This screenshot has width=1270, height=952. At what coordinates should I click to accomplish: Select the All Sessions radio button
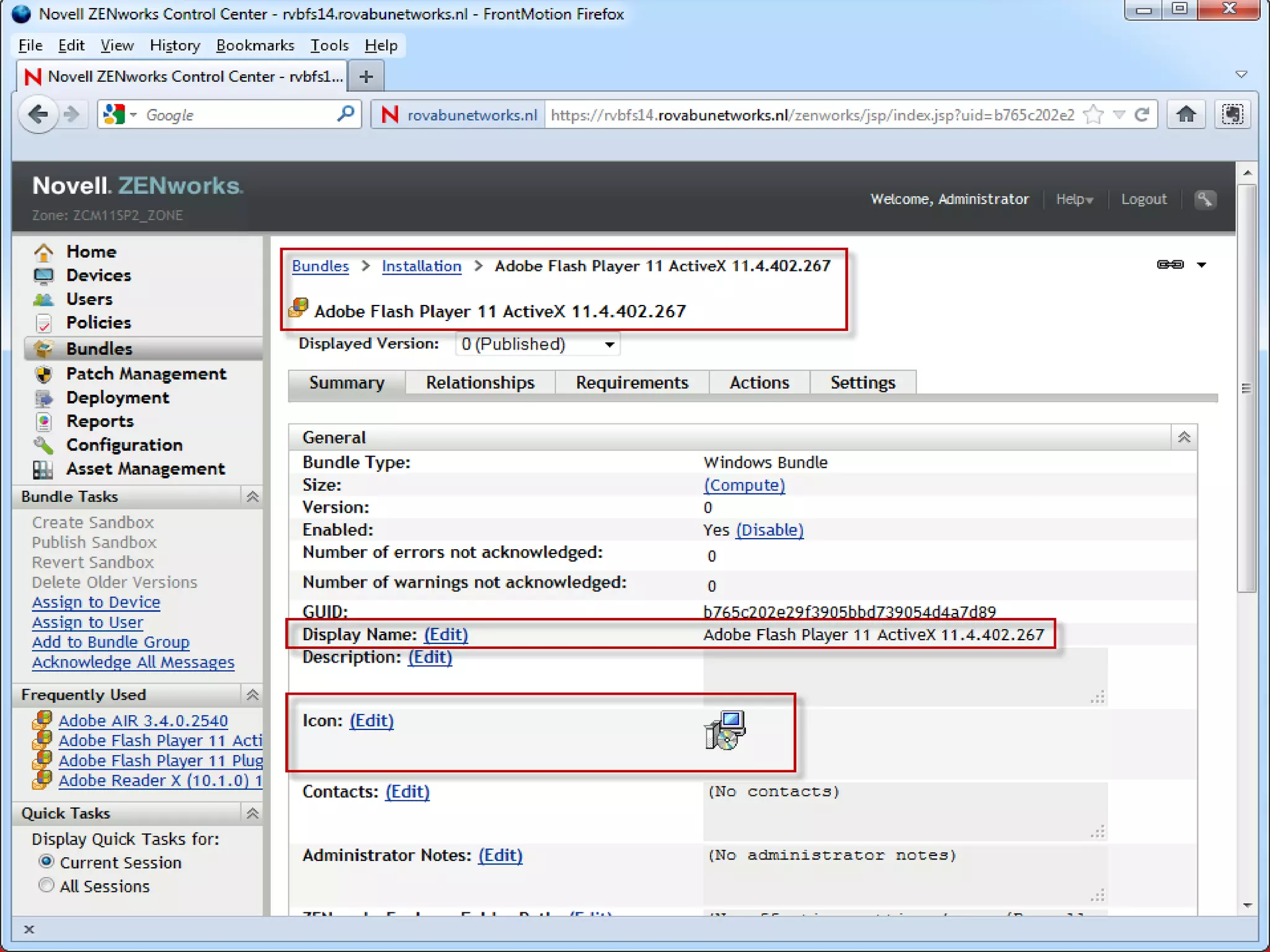(x=46, y=885)
